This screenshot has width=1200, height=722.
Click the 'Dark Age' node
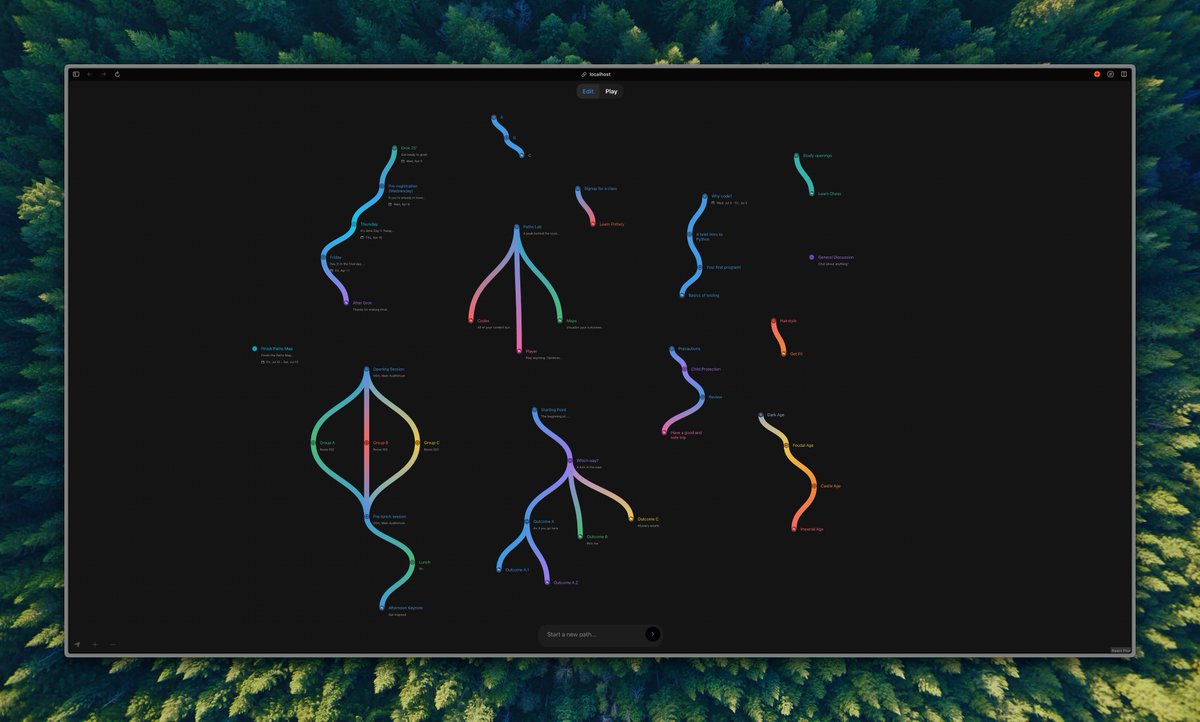[761, 415]
